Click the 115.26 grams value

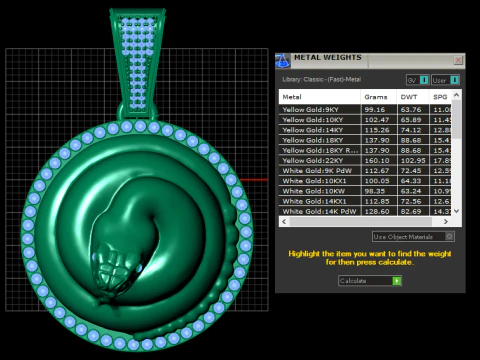[377, 130]
